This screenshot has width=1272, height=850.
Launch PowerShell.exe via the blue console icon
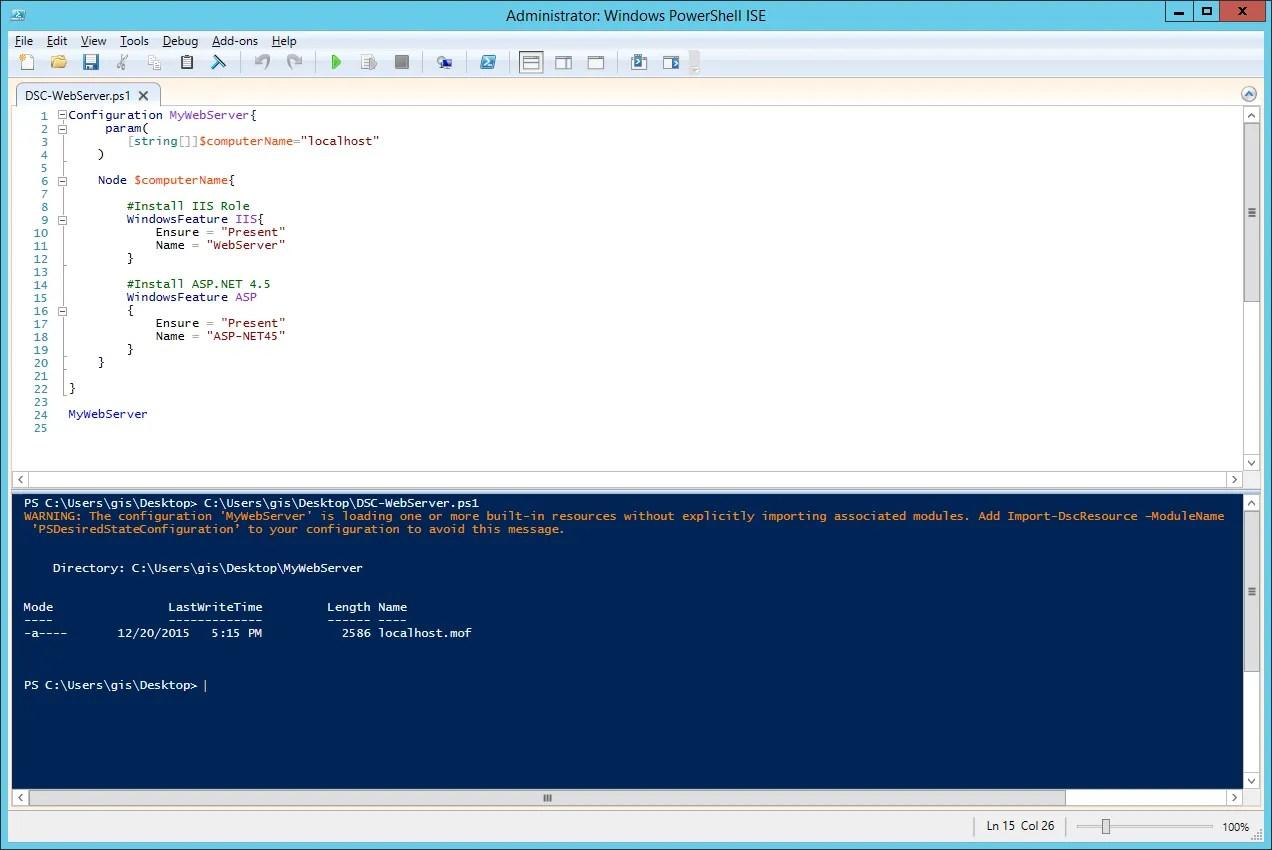488,62
